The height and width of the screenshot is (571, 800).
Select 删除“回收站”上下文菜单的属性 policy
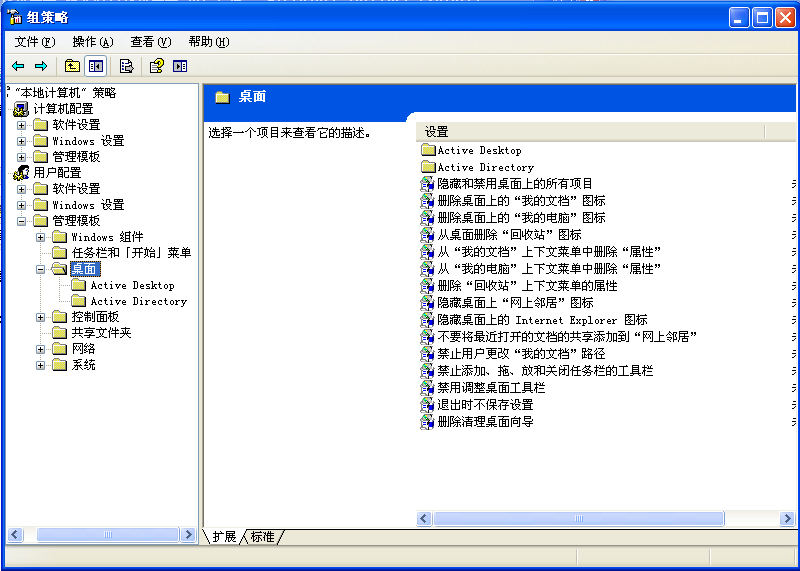pyautogui.click(x=528, y=286)
